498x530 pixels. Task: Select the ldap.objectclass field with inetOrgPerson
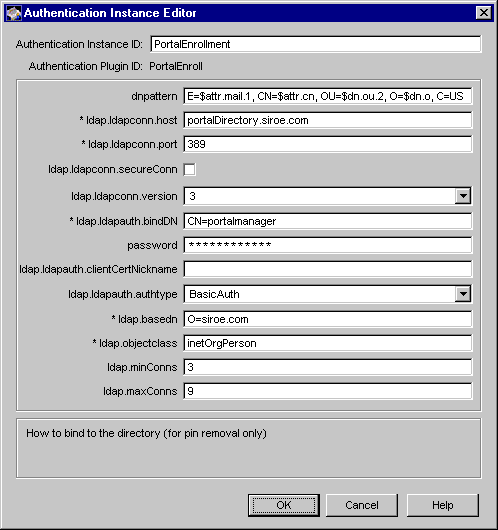(x=328, y=343)
